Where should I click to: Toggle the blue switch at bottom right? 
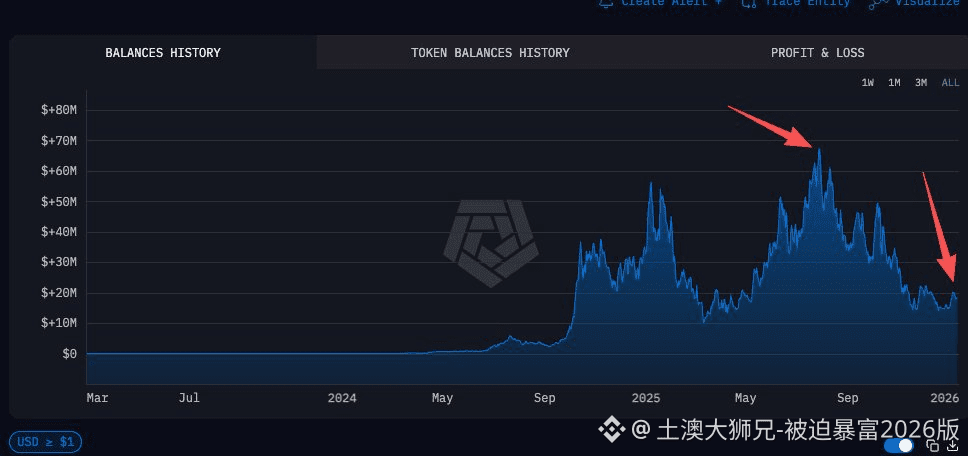901,445
